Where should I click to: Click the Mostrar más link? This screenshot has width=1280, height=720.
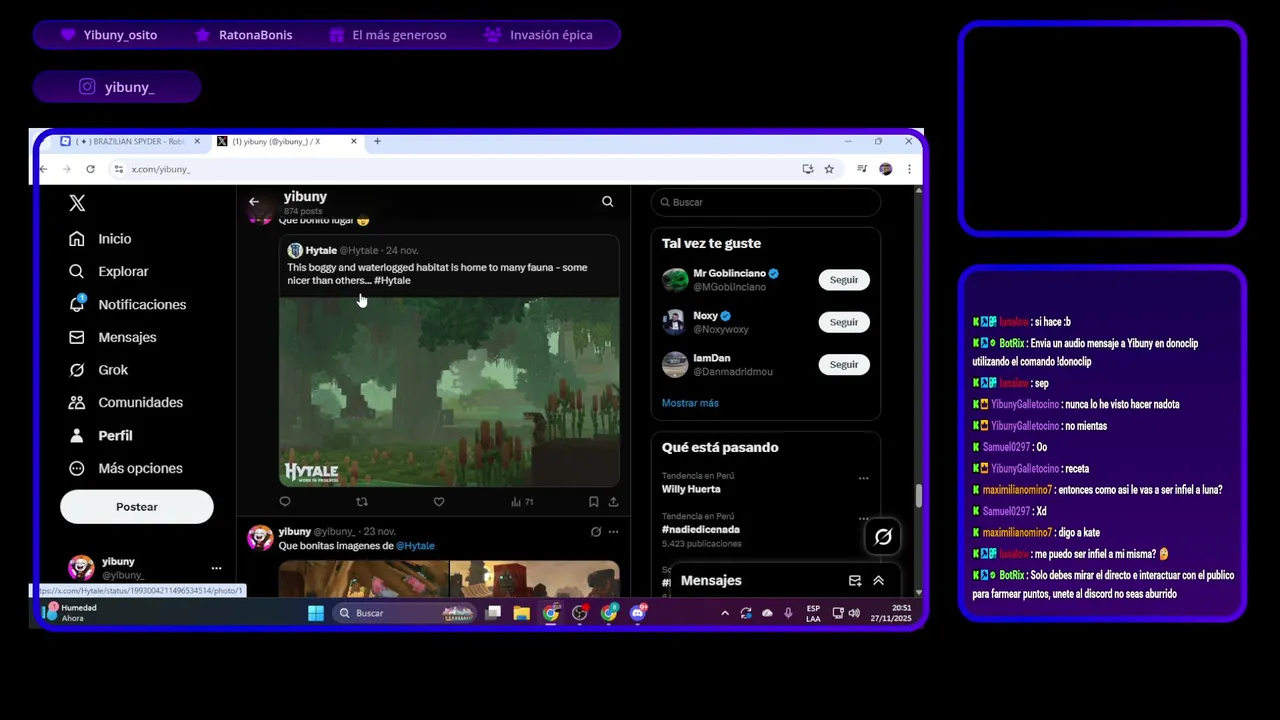pos(690,403)
